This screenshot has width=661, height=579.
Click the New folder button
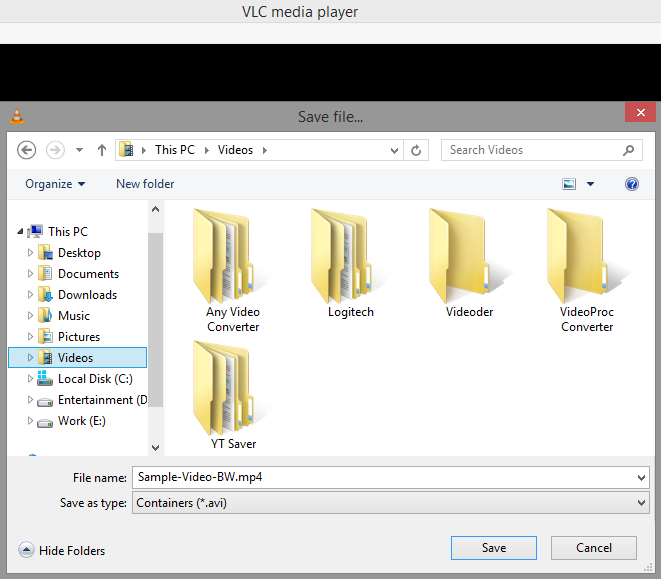(145, 184)
